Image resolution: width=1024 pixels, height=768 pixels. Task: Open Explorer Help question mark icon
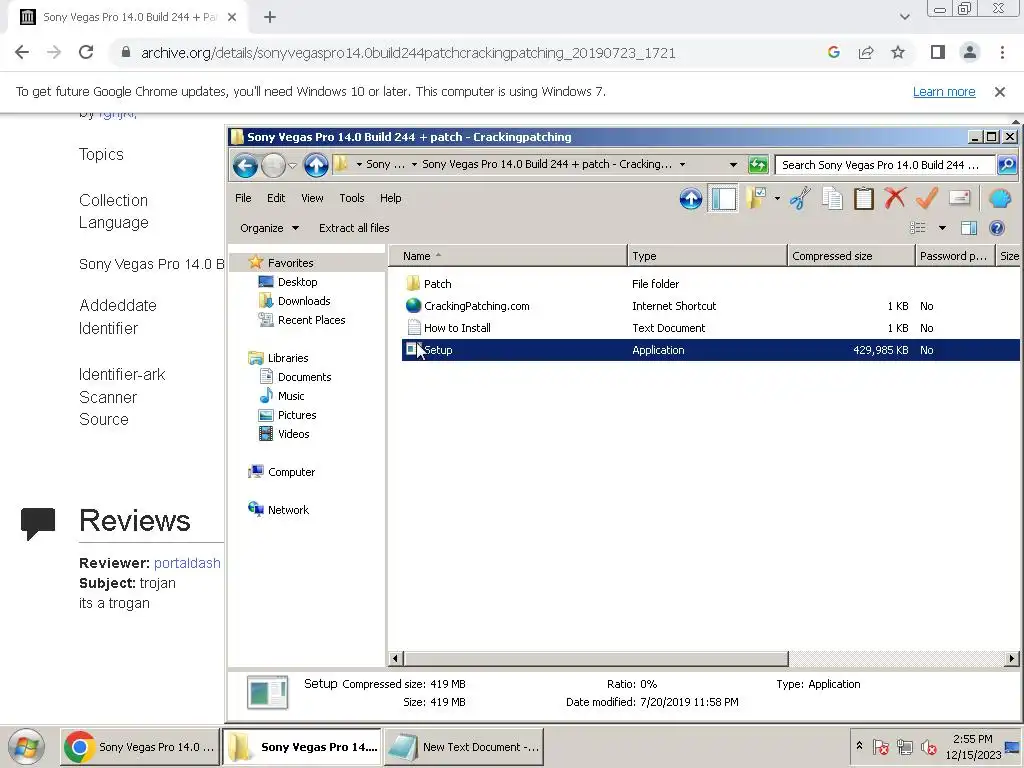point(997,228)
